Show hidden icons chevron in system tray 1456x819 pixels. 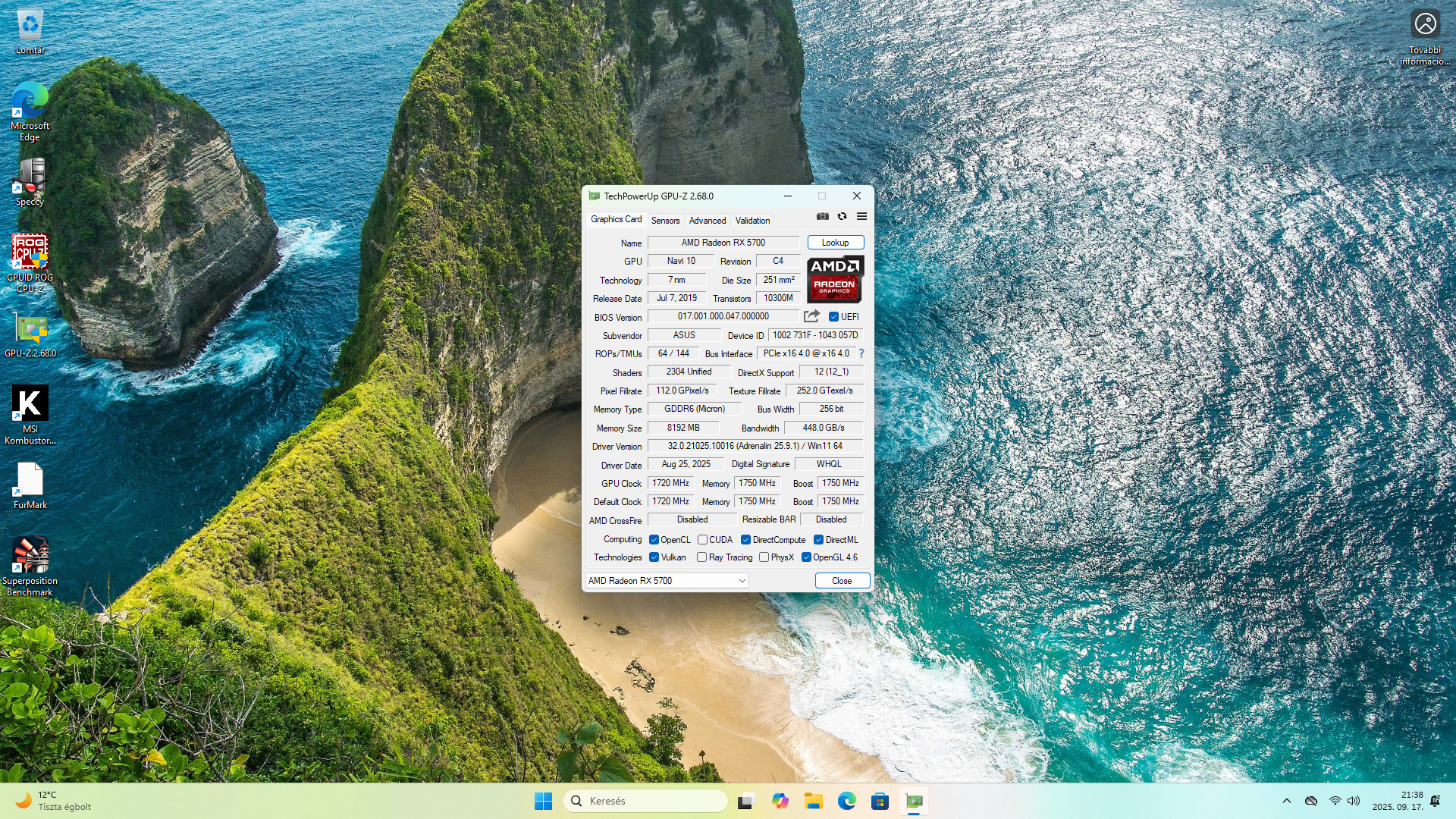[1286, 801]
